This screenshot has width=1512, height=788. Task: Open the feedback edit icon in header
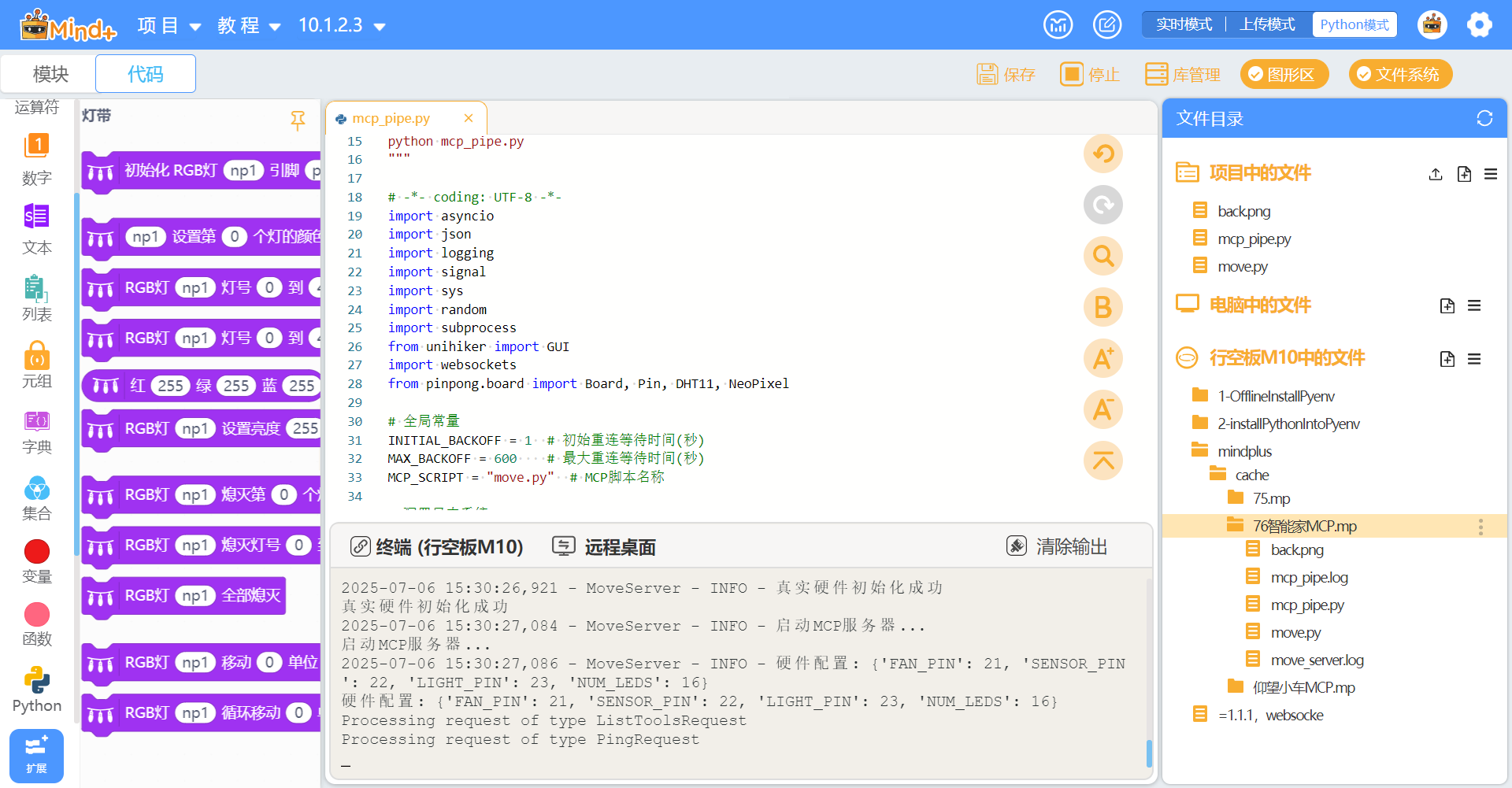click(x=1107, y=24)
